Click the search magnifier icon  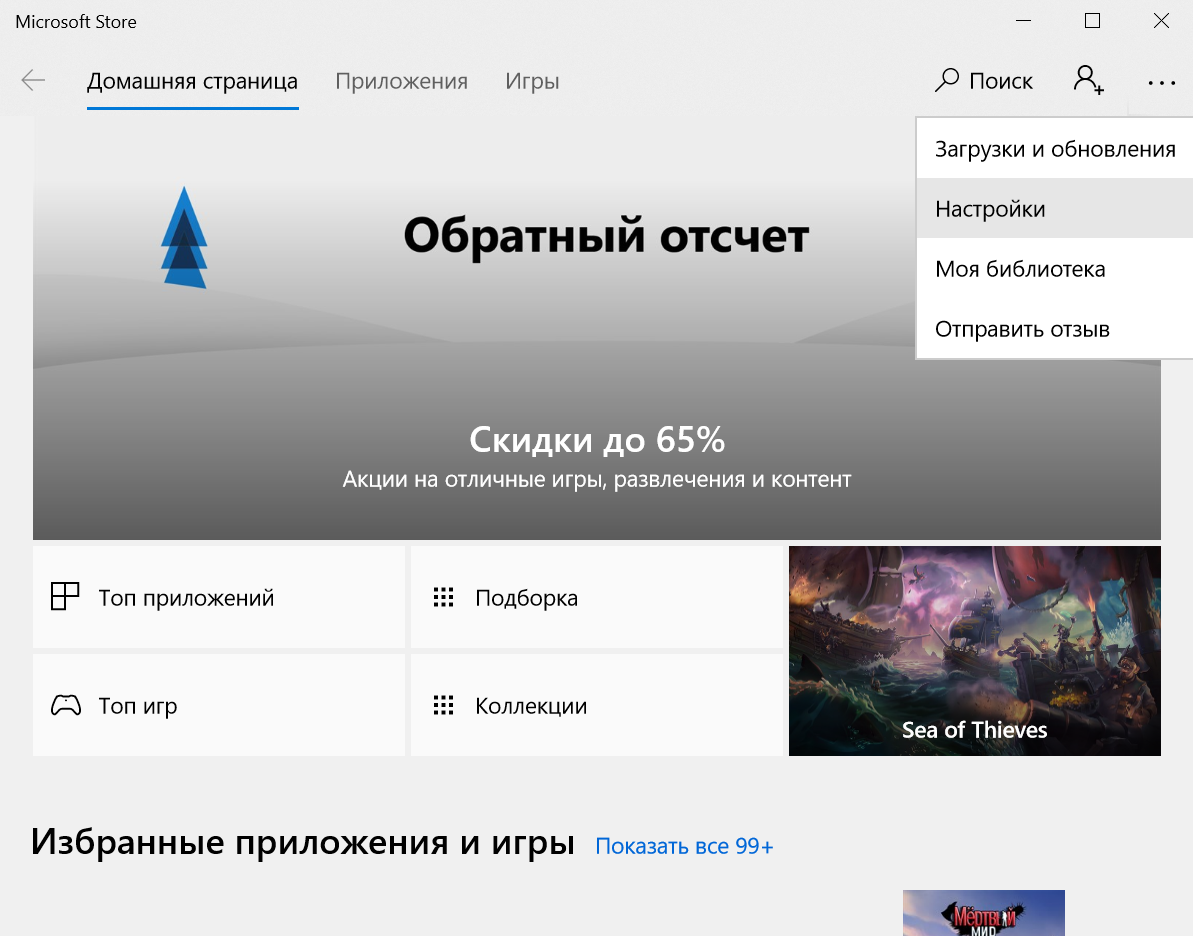[946, 81]
